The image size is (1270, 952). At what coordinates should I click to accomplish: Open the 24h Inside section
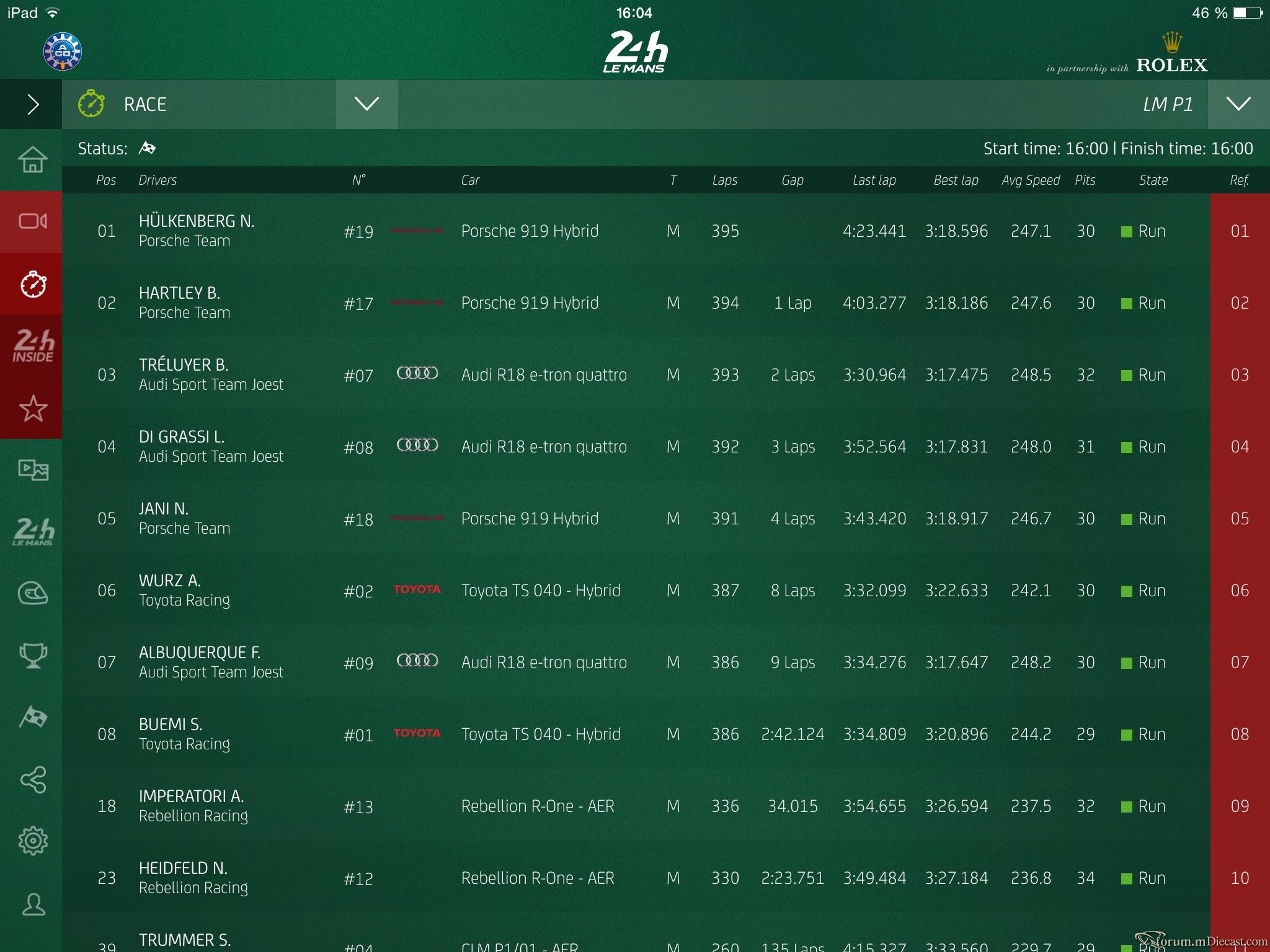coord(32,346)
